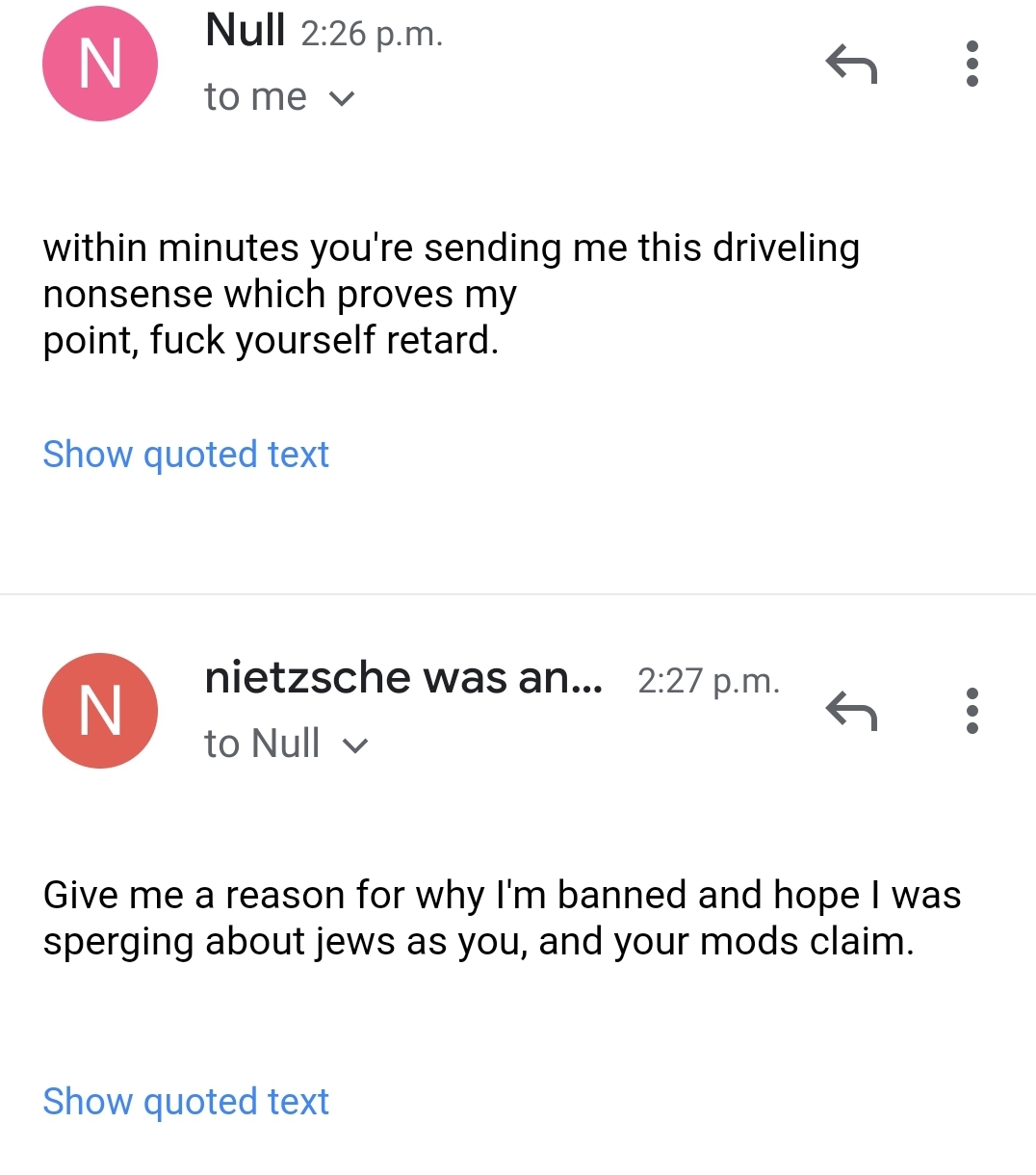Open more options for Null's email
The height and width of the screenshot is (1175, 1036).
(971, 64)
